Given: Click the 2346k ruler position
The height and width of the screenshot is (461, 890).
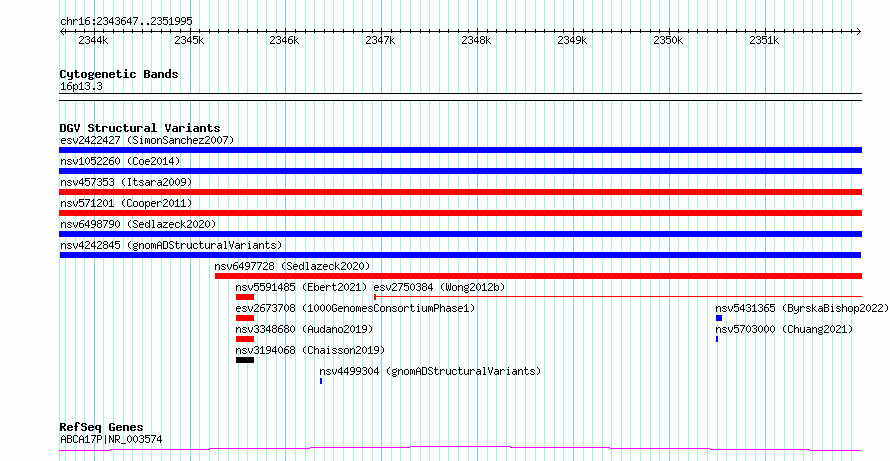Looking at the screenshot, I should click(284, 41).
